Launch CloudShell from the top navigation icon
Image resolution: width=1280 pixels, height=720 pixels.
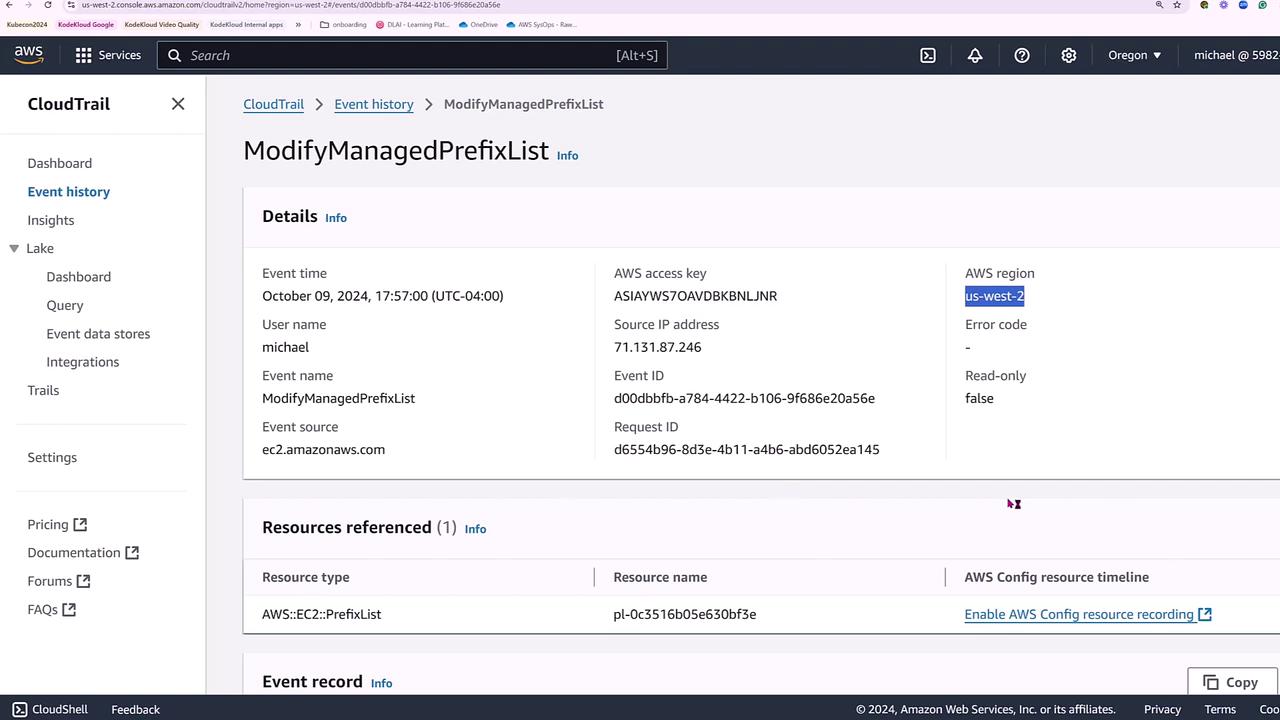(928, 55)
